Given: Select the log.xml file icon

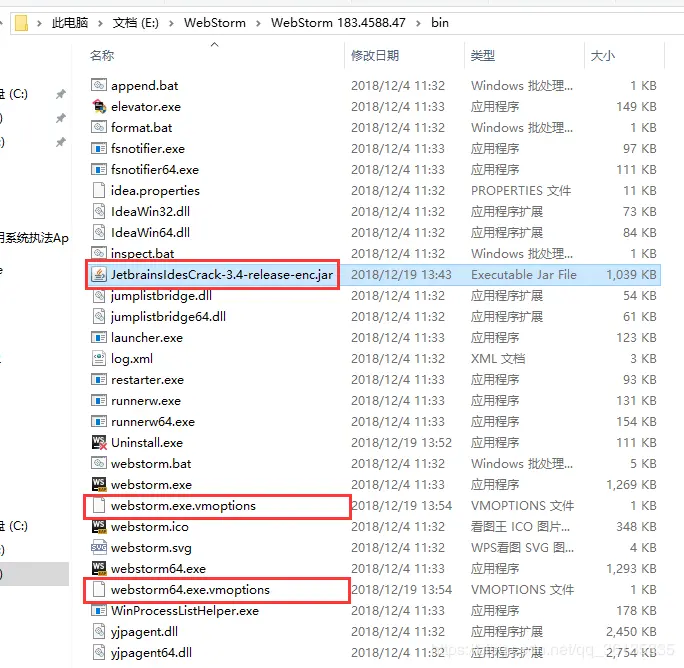Looking at the screenshot, I should [x=99, y=358].
